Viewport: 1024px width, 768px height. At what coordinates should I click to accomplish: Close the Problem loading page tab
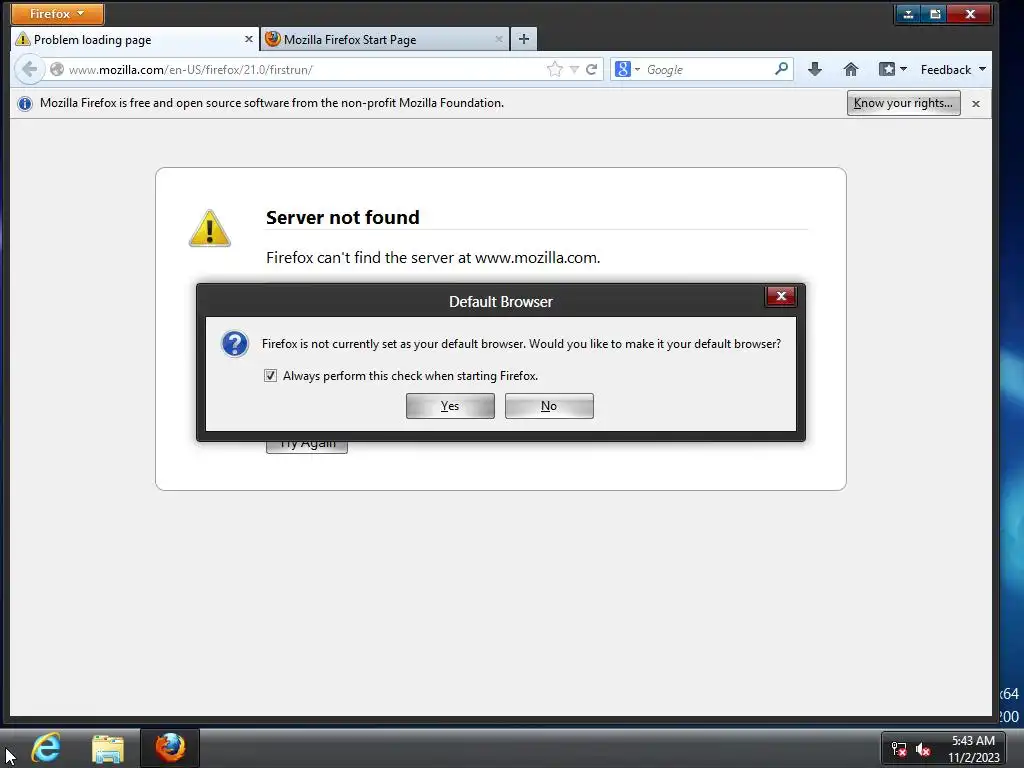[249, 39]
